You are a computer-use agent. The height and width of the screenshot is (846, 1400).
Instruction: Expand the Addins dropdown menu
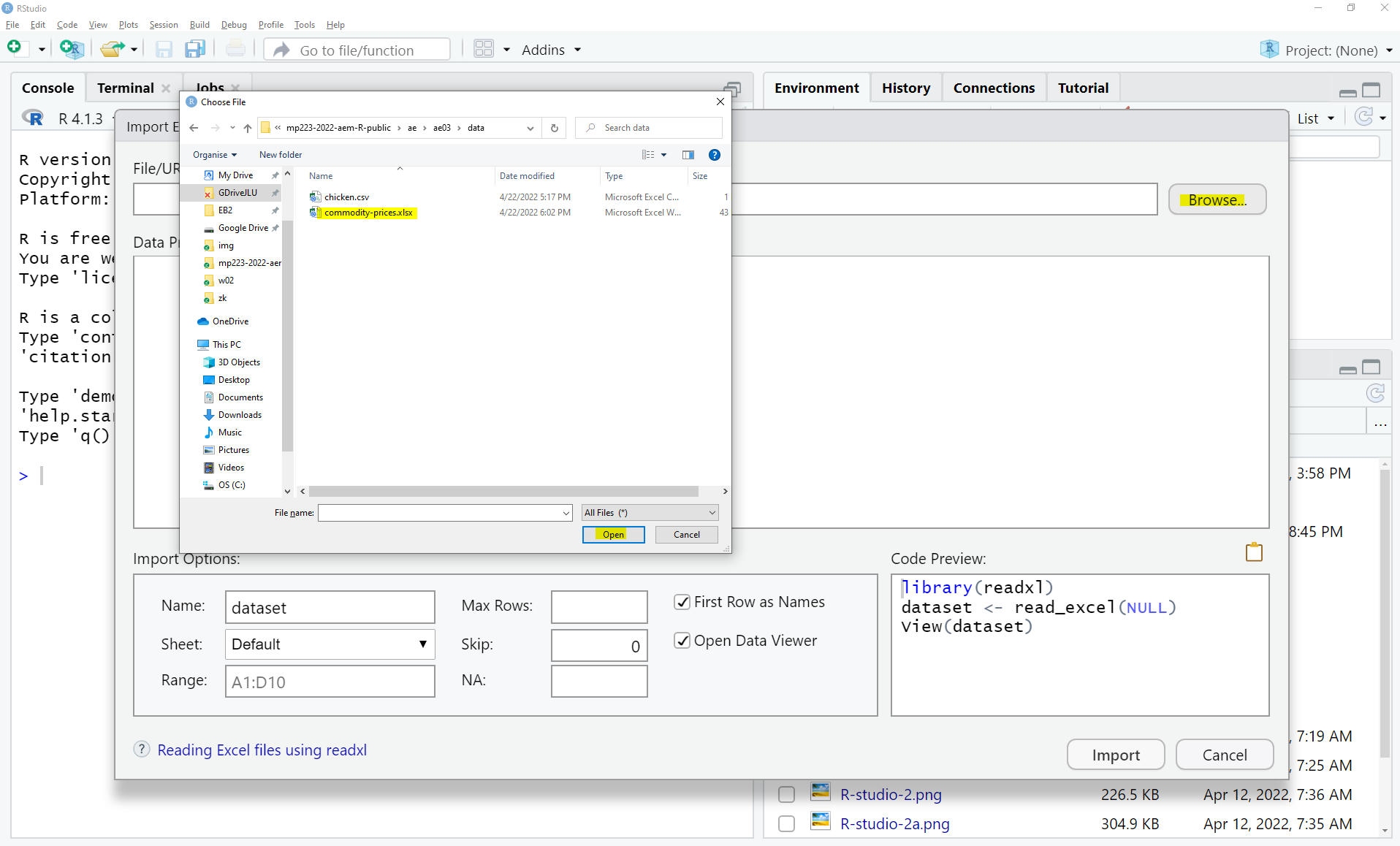tap(552, 50)
